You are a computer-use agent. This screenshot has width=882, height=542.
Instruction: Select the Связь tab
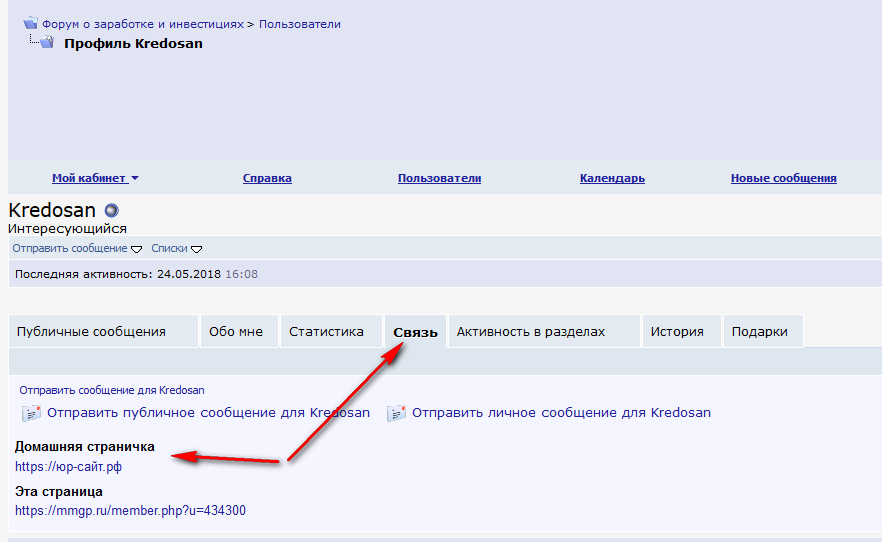point(415,332)
